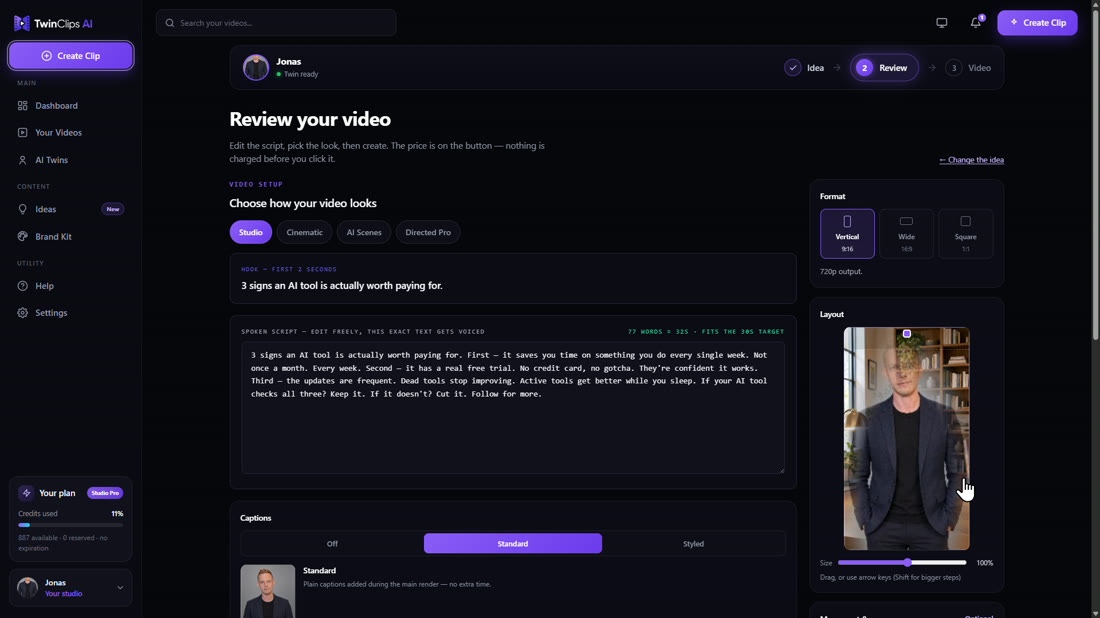Select the Directed Pro look
This screenshot has height=618, width=1100.
428,232
